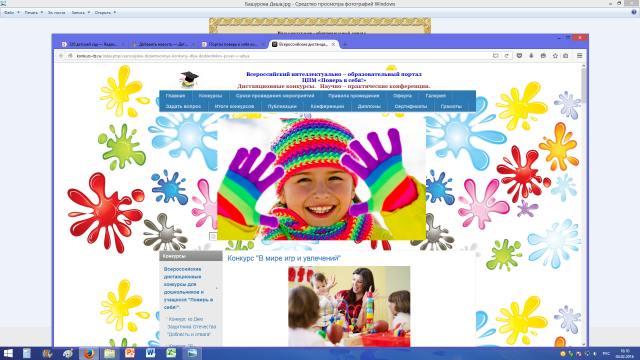Open the Файл dropdown menu
640x360 pixels.
click(11, 13)
